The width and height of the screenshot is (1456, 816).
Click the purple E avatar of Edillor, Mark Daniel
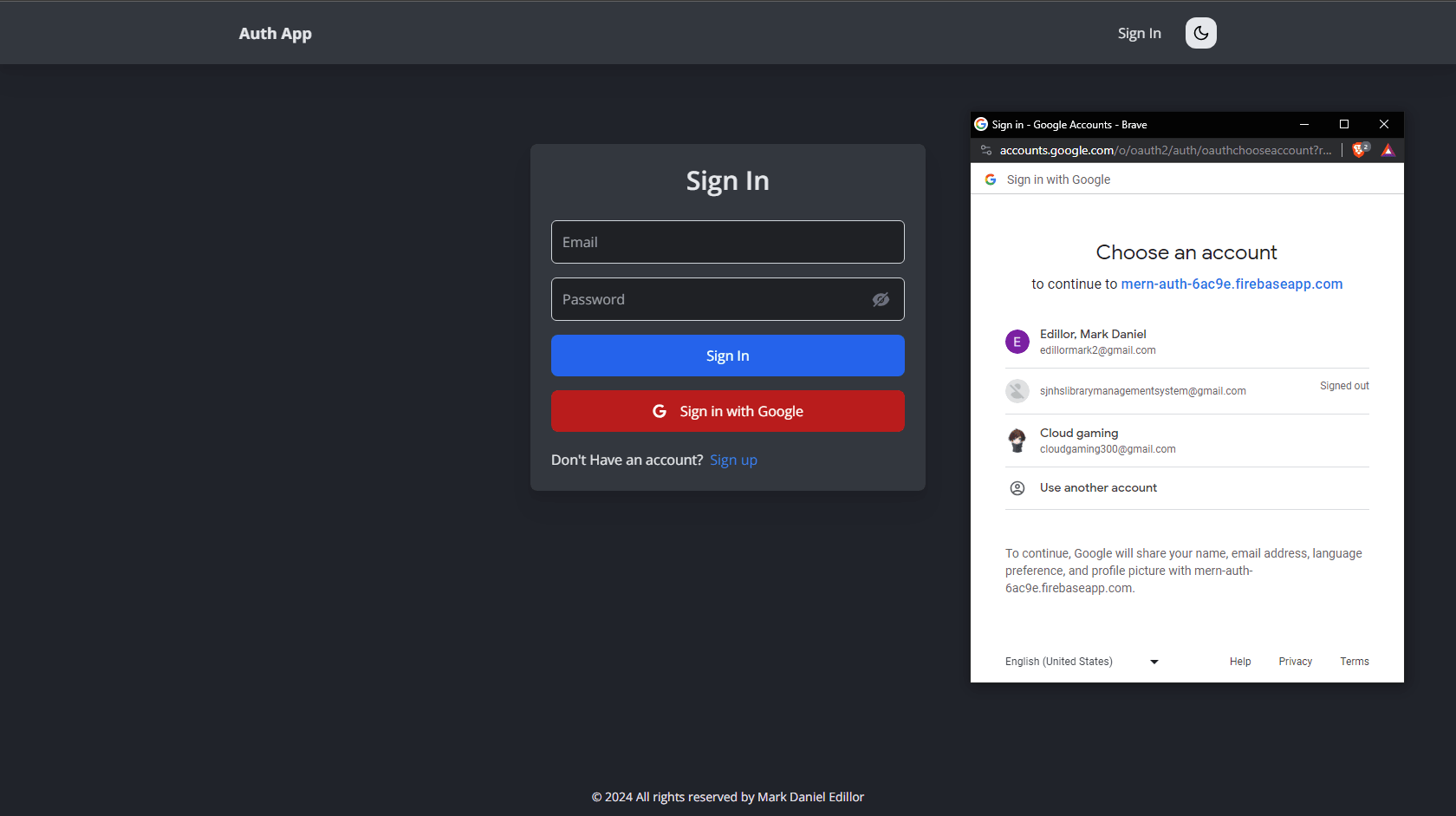[x=1017, y=342]
